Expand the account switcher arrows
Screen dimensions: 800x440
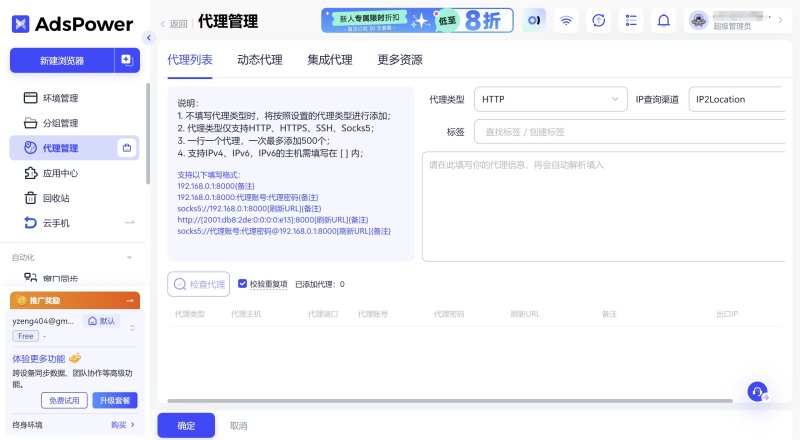(133, 328)
